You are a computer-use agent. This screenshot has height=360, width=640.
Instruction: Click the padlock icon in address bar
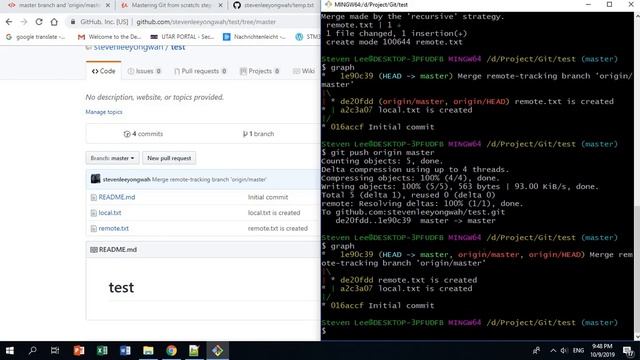[x=73, y=22]
